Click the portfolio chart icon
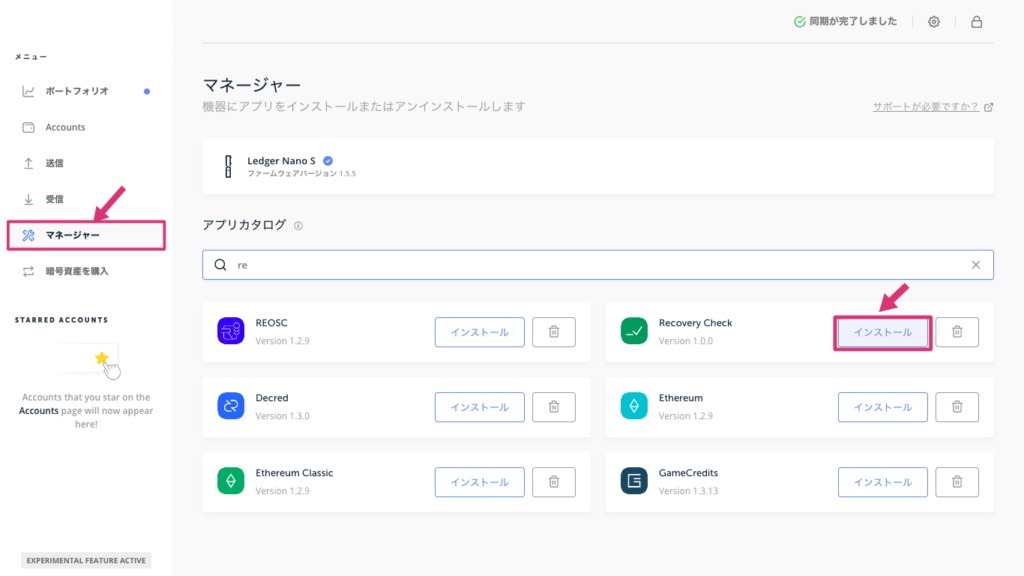This screenshot has width=1024, height=576. pyautogui.click(x=28, y=91)
